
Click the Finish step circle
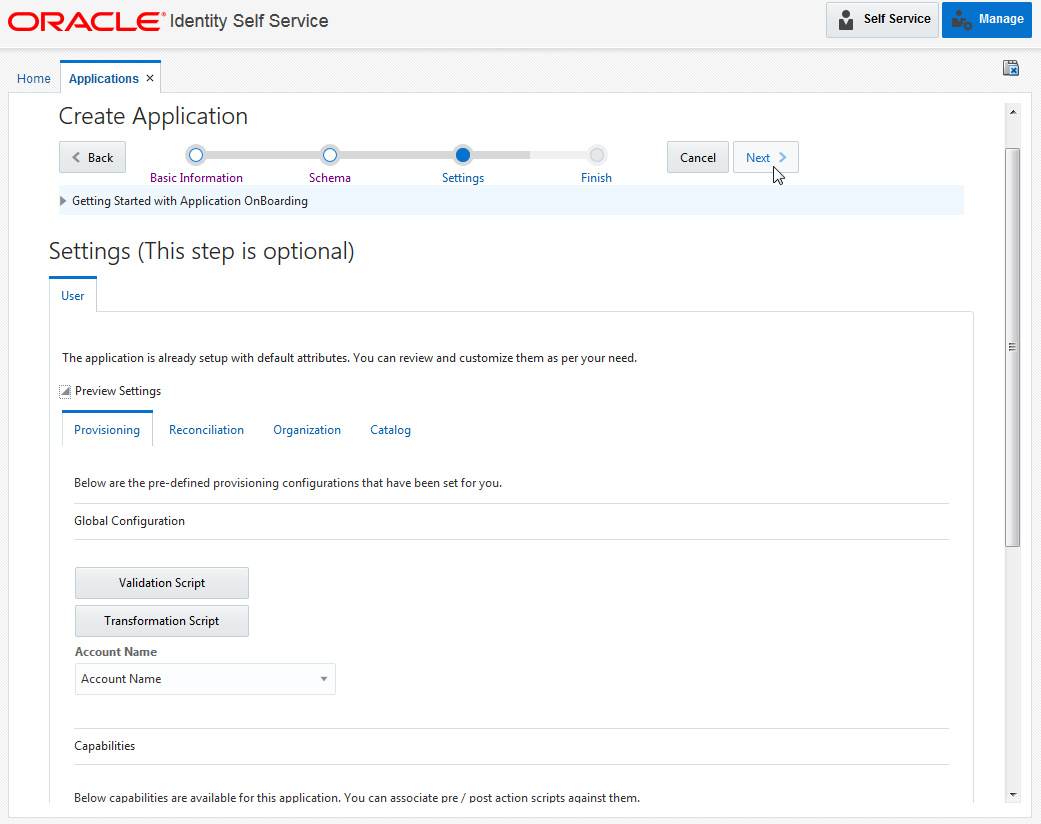point(596,155)
